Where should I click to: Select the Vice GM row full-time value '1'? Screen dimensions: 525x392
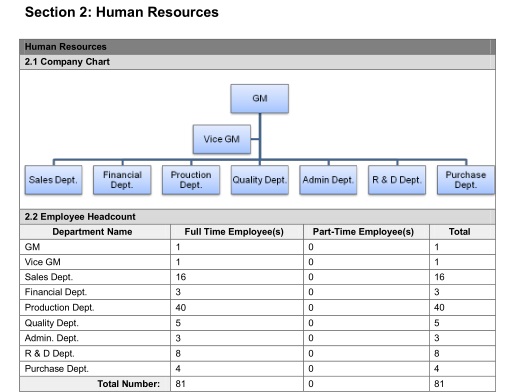pos(178,262)
